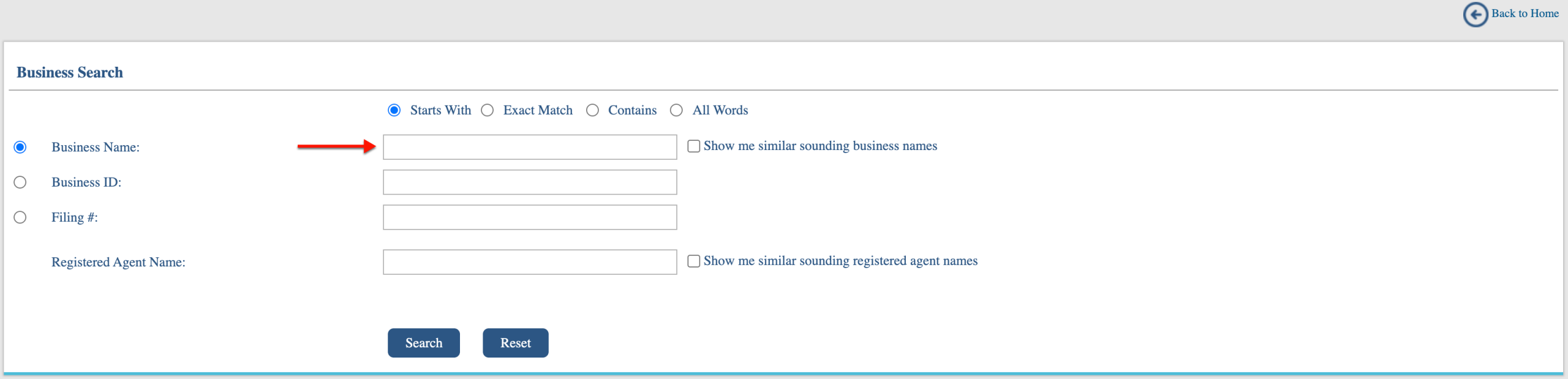Select the Filing # search-by radio

[20, 217]
